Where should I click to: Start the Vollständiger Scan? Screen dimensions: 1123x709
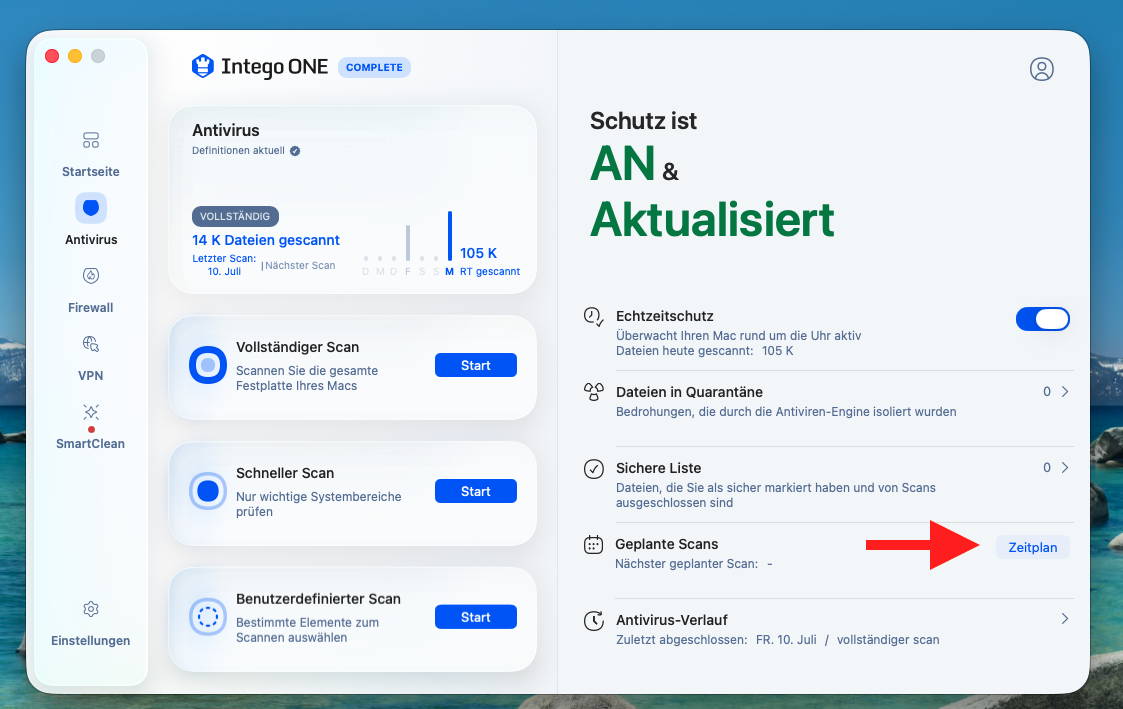476,365
